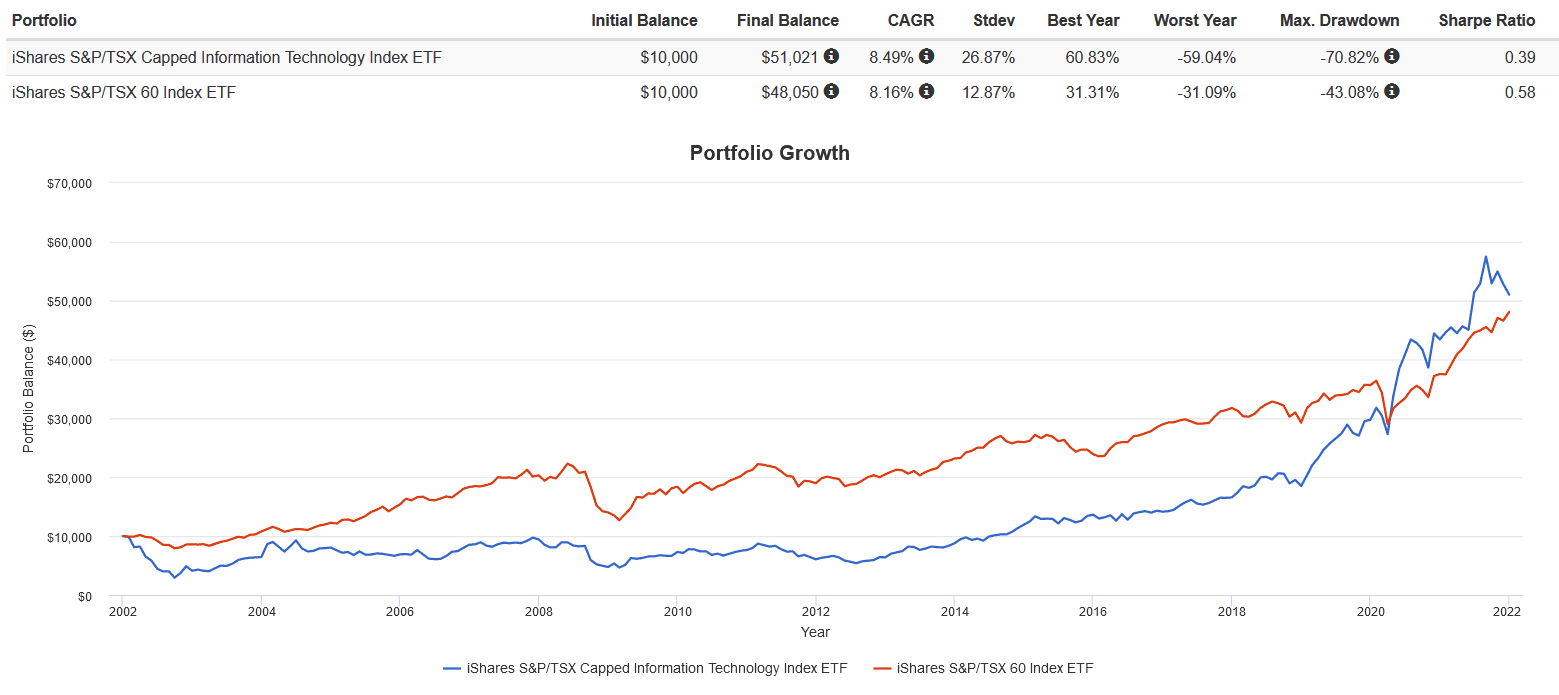Click the red line swatch in legend
The width and height of the screenshot is (1559, 695).
(x=882, y=668)
